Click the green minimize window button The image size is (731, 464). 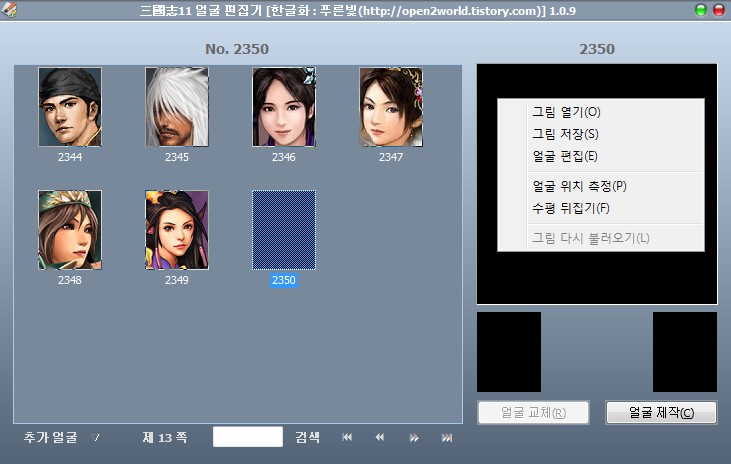700,10
